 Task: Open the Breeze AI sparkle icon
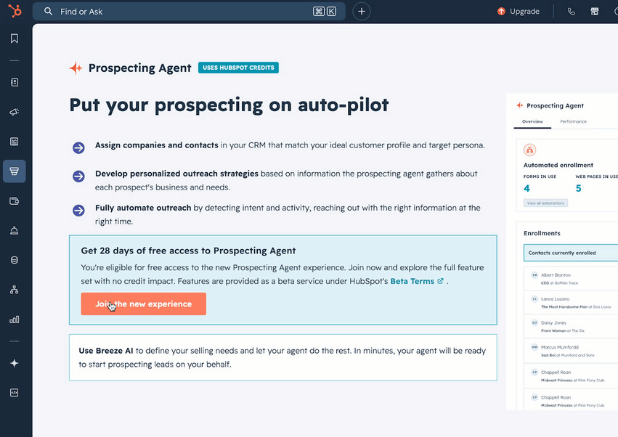pyautogui.click(x=14, y=363)
